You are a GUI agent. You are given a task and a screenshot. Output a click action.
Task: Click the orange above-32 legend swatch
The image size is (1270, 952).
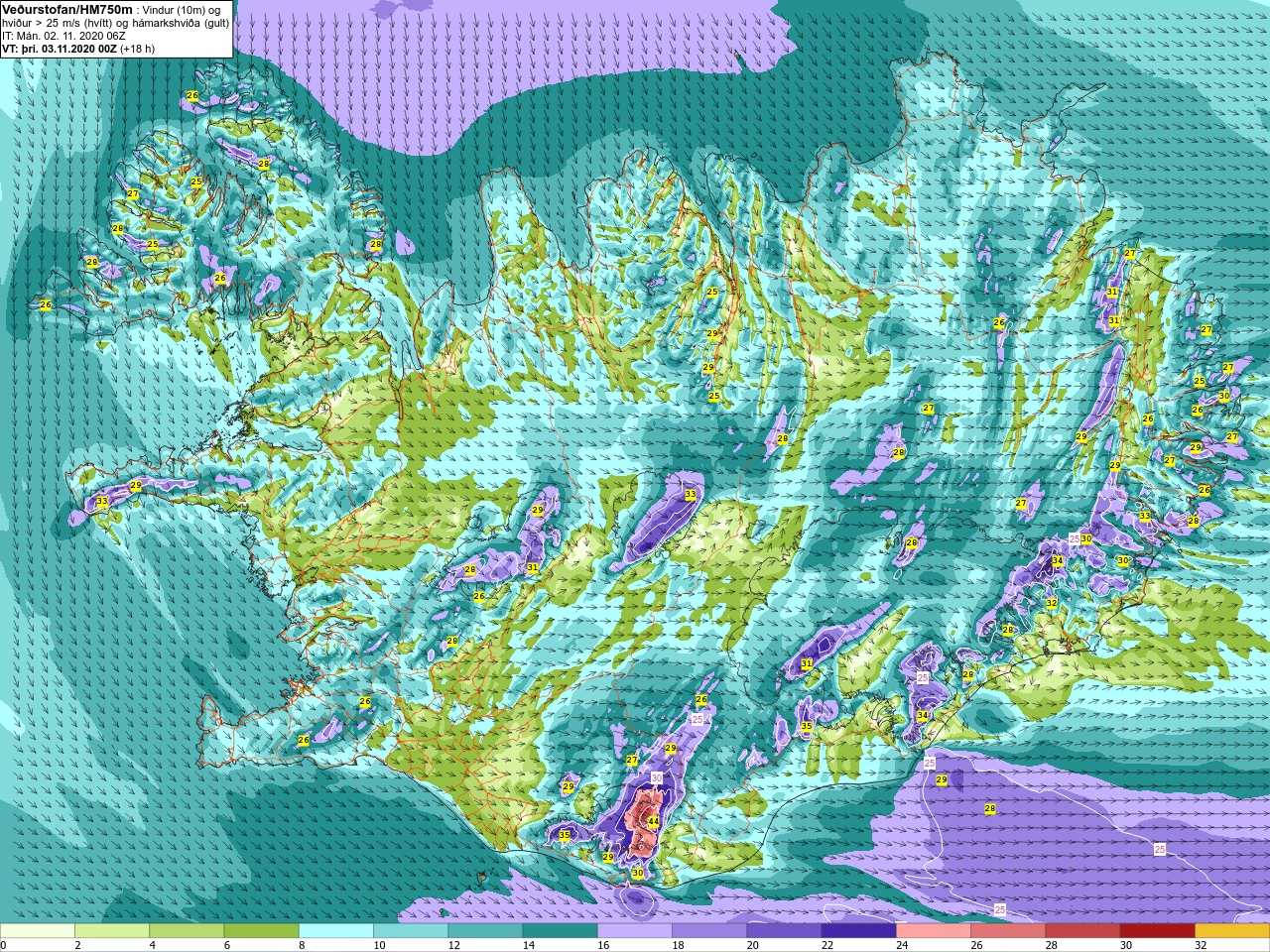click(1232, 931)
